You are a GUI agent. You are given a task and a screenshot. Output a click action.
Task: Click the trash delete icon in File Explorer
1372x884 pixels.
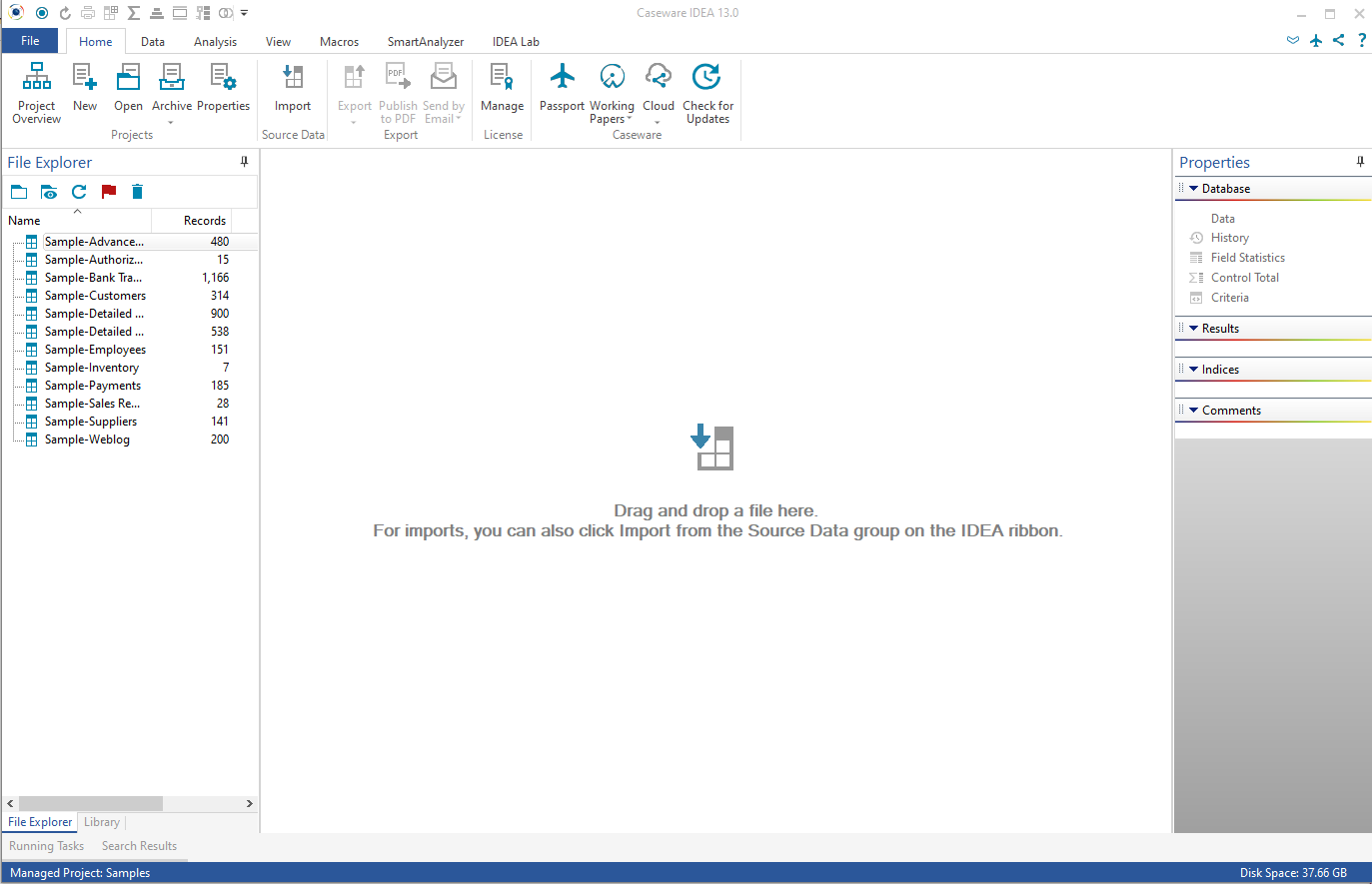point(138,192)
